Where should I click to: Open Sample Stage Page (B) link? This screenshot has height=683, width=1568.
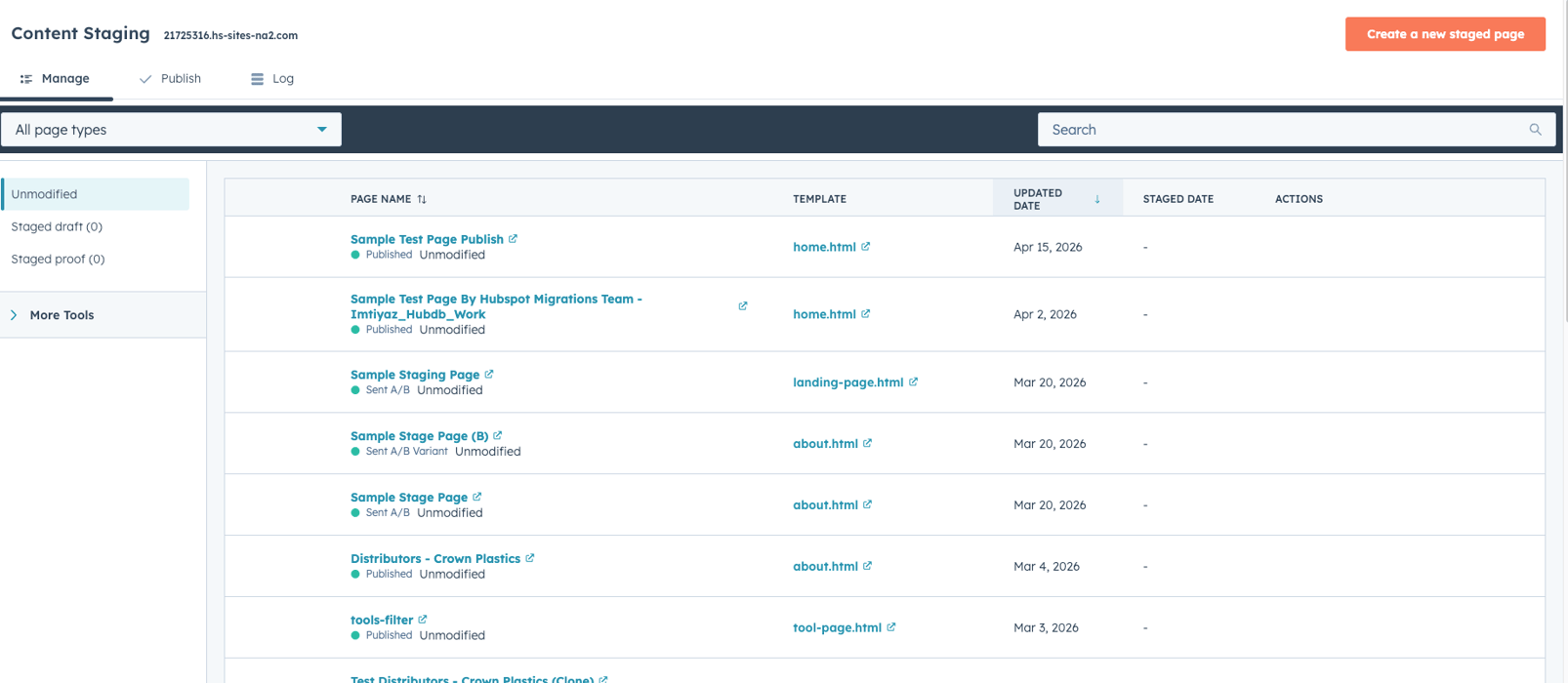pos(419,436)
